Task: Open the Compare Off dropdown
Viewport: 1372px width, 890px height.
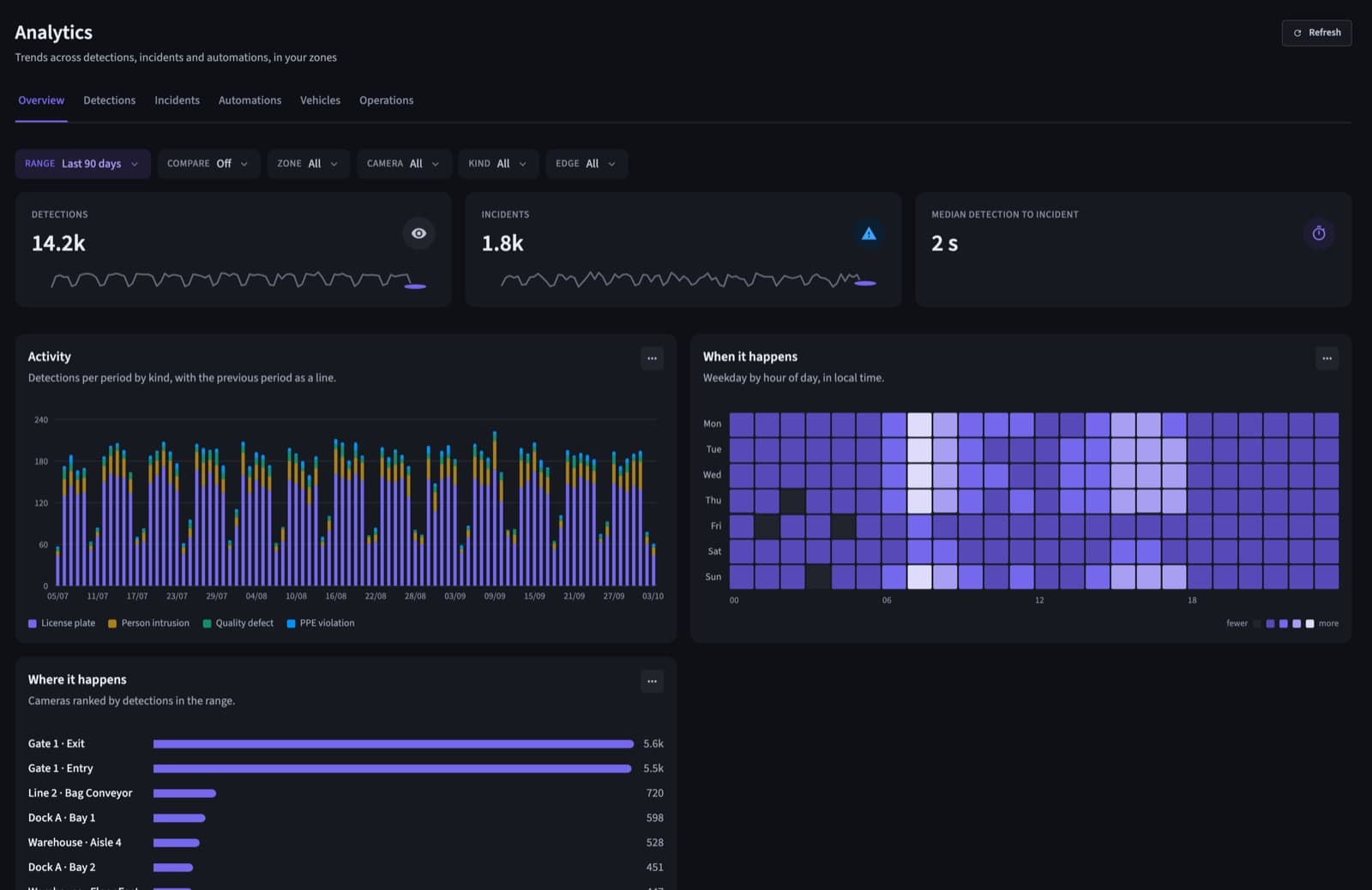Action: point(208,164)
